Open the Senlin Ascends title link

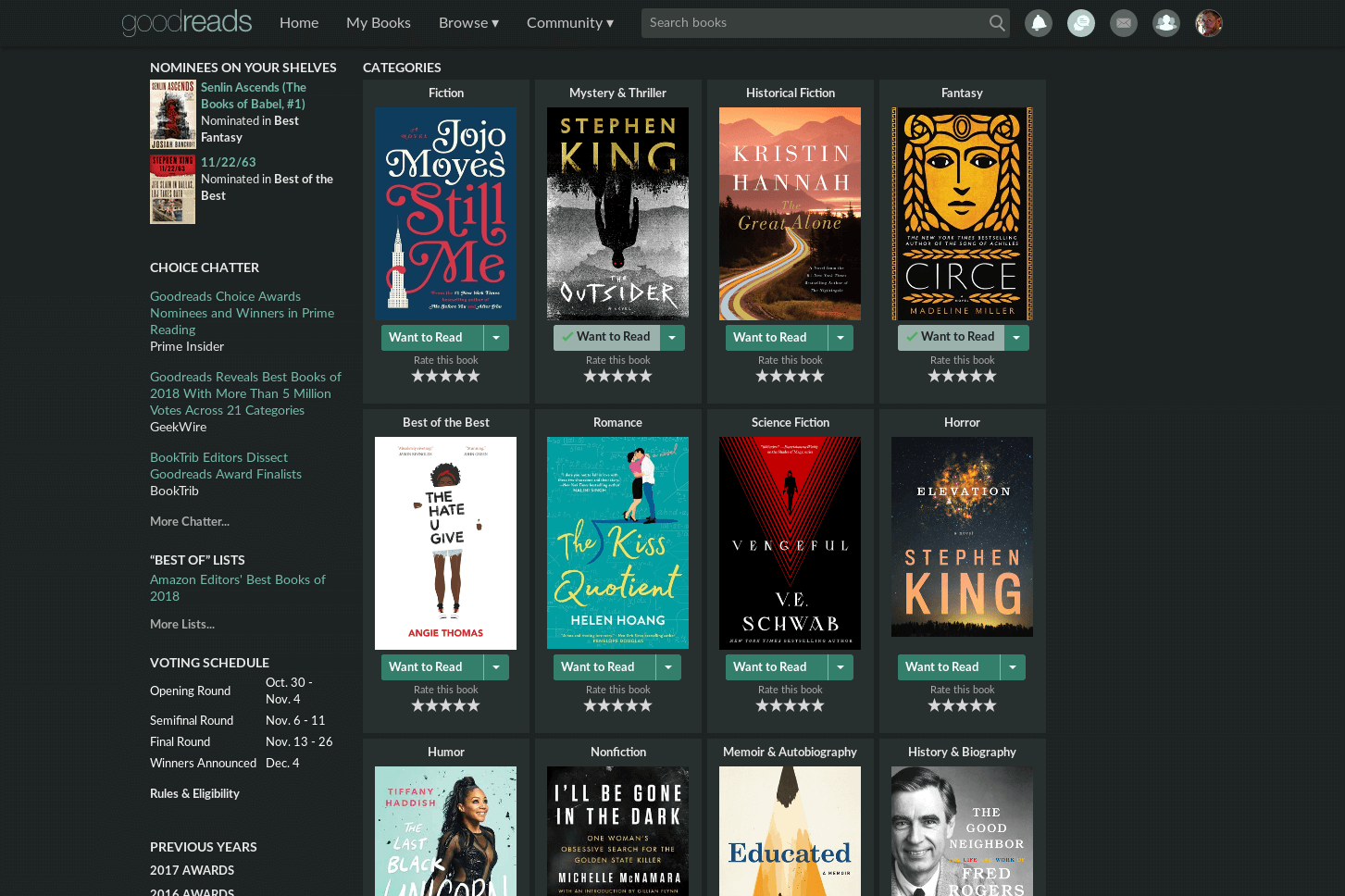254,95
